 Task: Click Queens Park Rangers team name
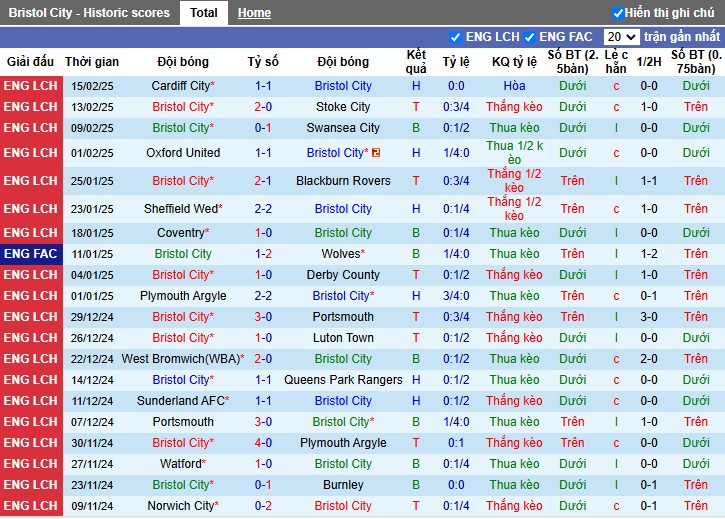343,380
